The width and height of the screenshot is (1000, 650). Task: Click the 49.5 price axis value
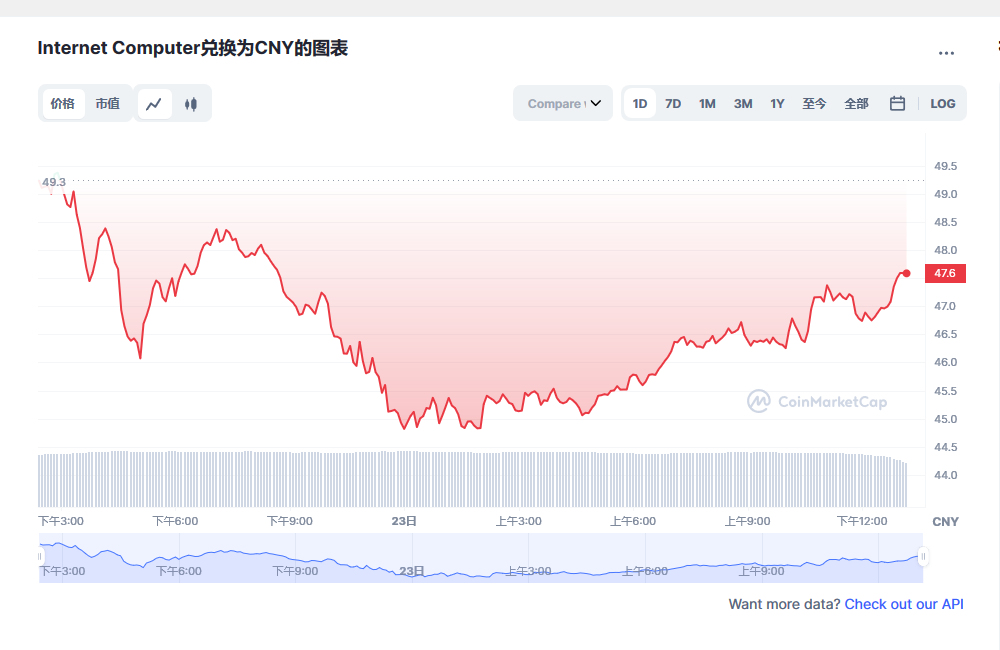coord(945,166)
